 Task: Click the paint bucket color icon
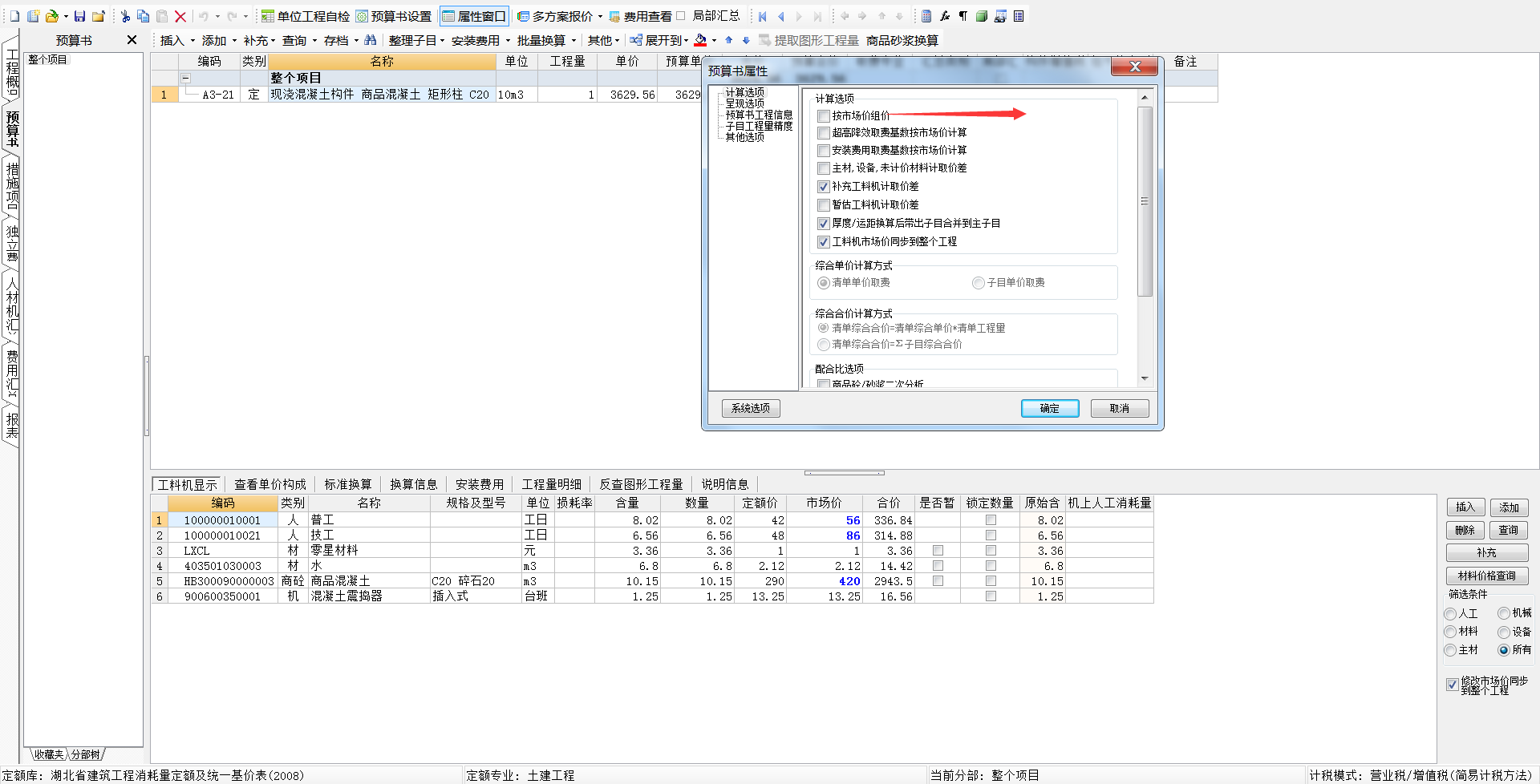coord(701,40)
